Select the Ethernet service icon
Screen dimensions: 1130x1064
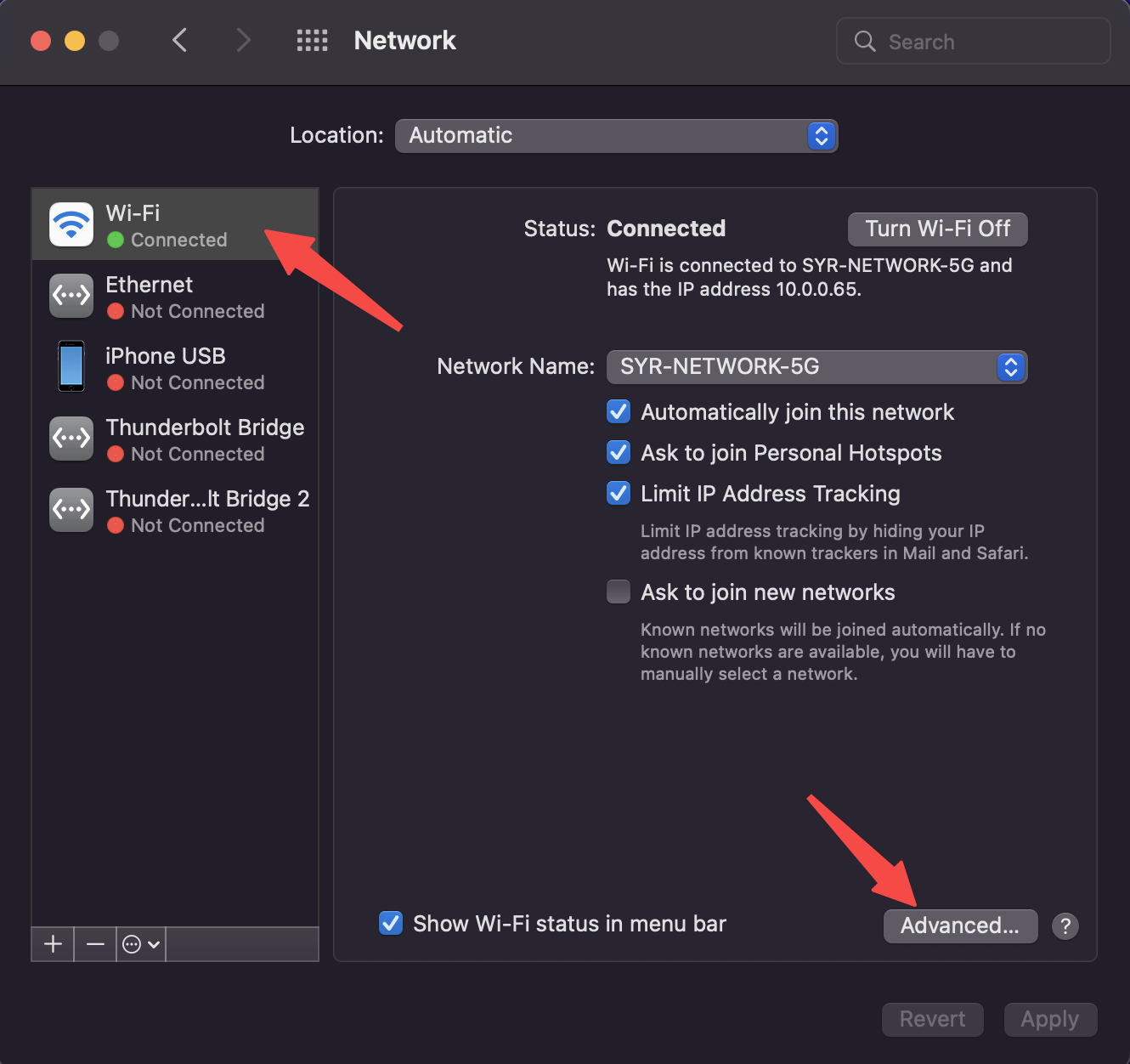click(71, 296)
